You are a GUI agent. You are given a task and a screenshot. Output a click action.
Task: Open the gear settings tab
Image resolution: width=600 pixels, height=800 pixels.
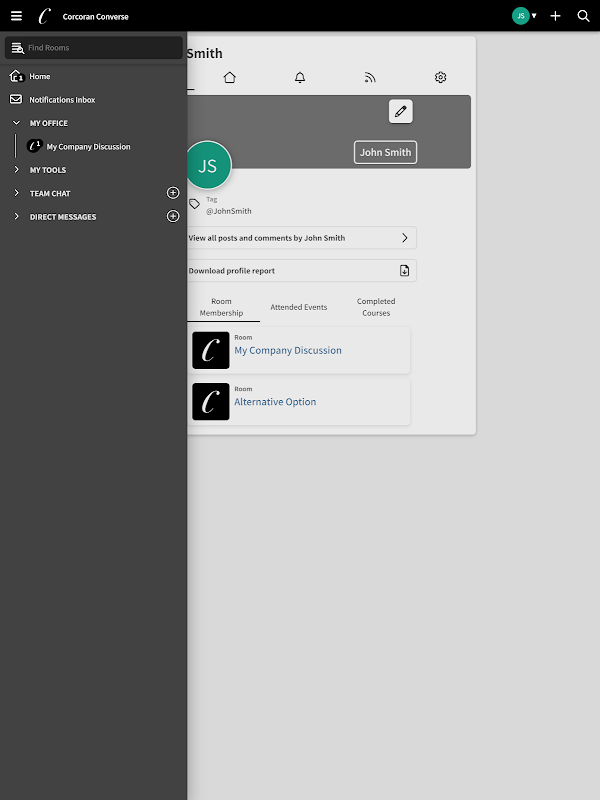440,77
